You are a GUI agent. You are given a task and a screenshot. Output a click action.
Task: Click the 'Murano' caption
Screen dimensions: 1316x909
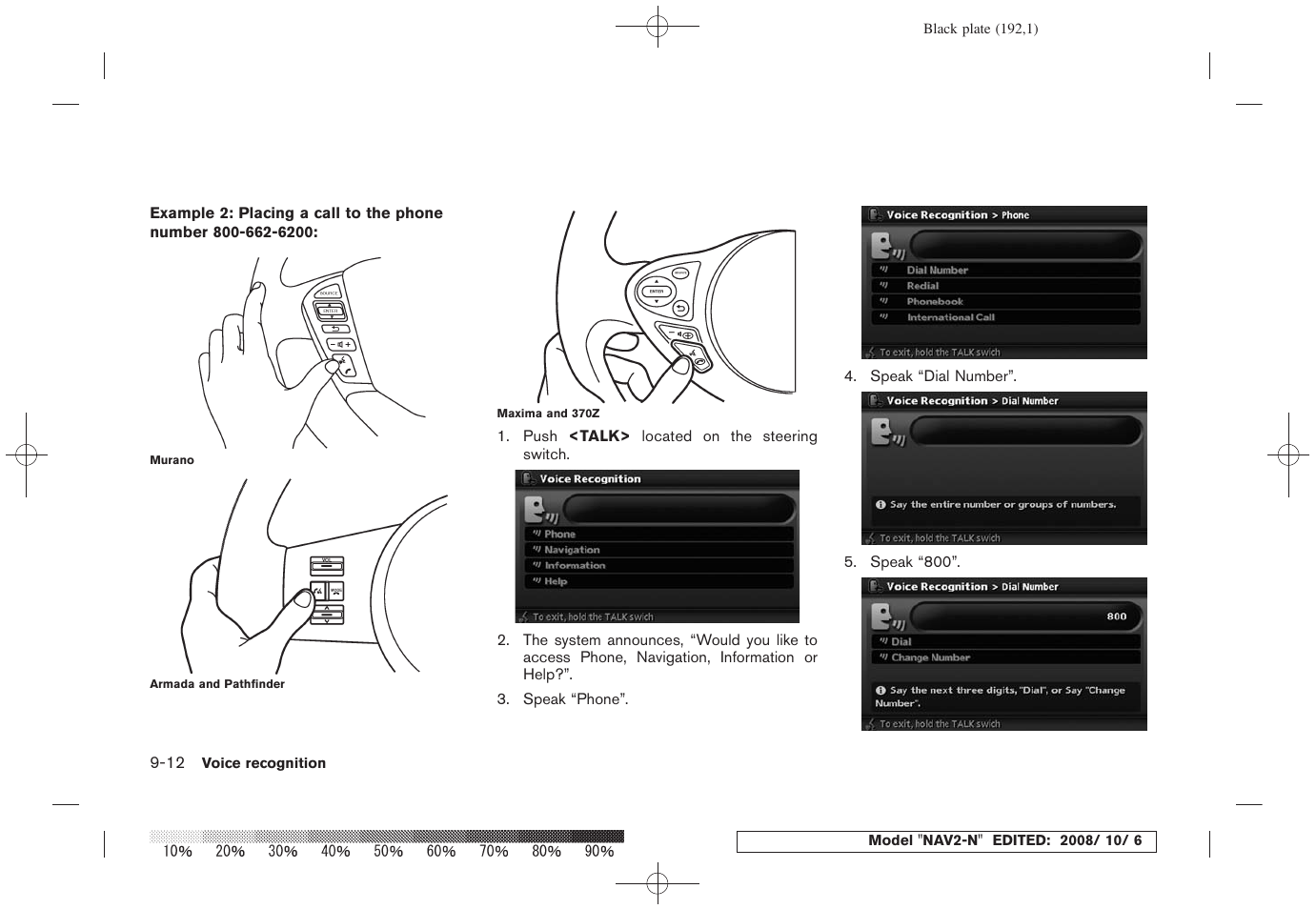pyautogui.click(x=172, y=460)
